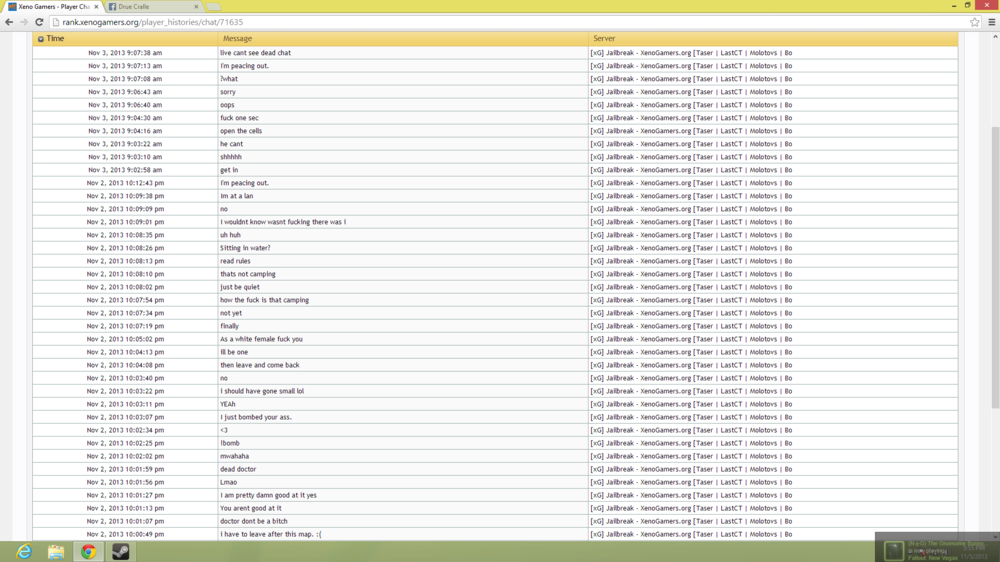Select message 'he cant'
This screenshot has height=562, width=1000.
coord(232,144)
